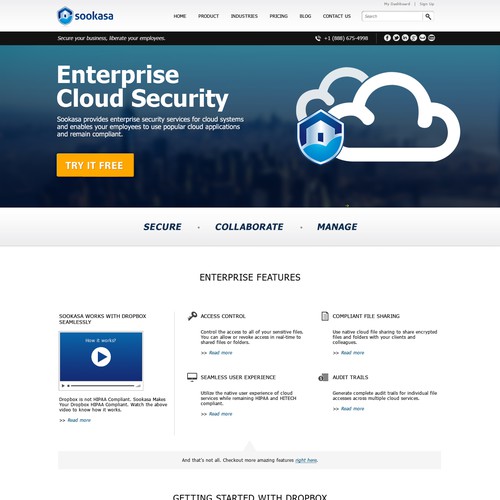Viewport: 500px width, 500px height.
Task: Click the Sign Up link
Action: 427,4
